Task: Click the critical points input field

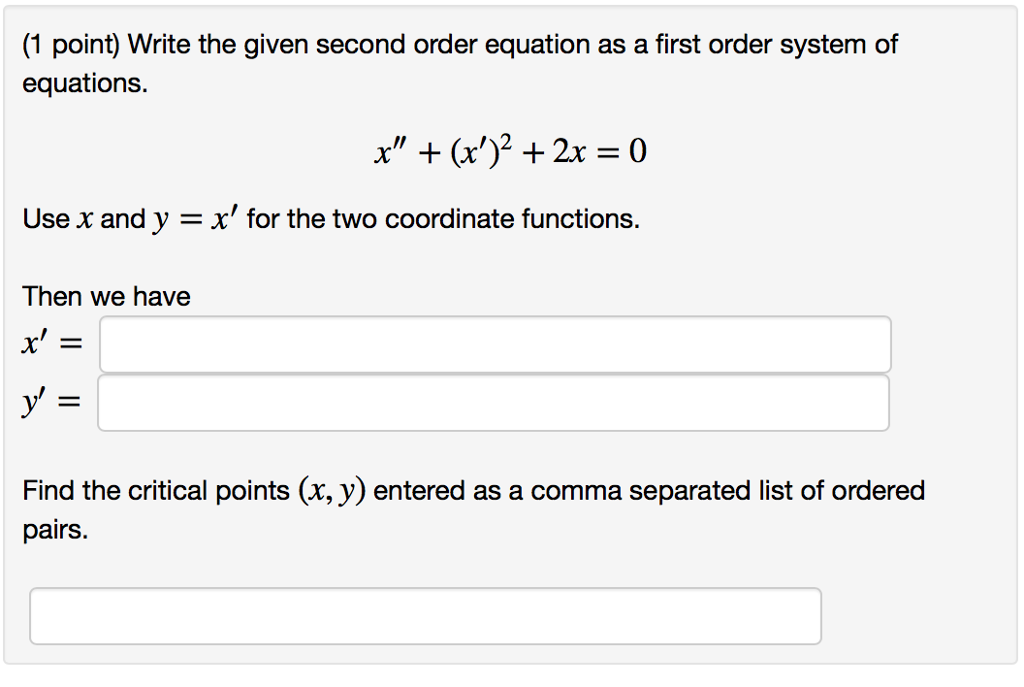Action: pos(425,615)
